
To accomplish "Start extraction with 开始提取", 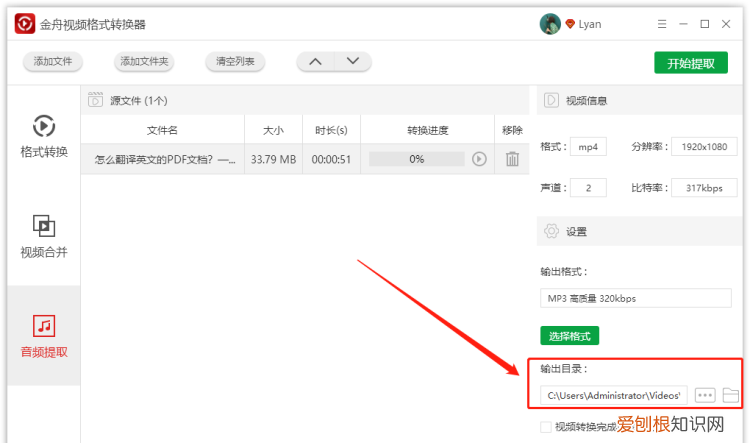I will pyautogui.click(x=691, y=63).
